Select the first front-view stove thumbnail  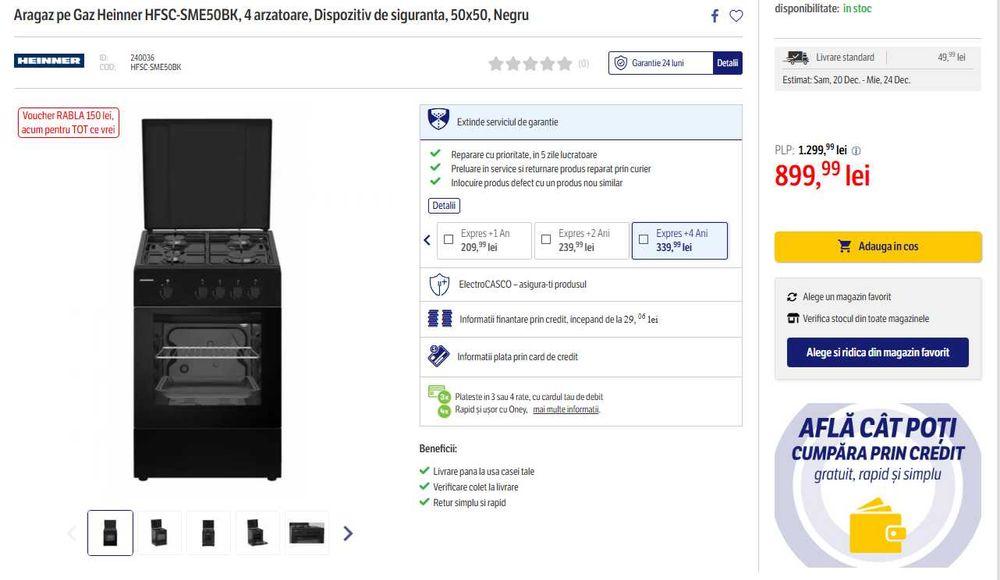point(110,533)
